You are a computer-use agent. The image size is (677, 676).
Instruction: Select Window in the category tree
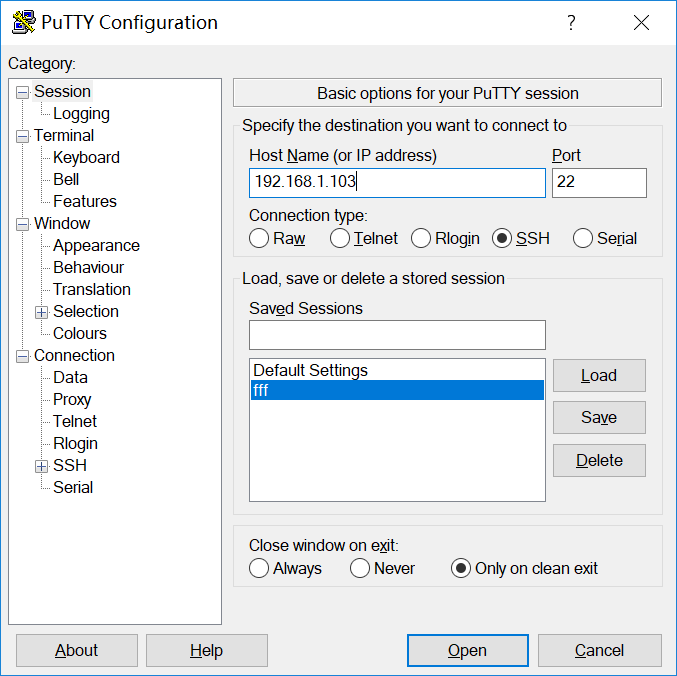(x=62, y=224)
